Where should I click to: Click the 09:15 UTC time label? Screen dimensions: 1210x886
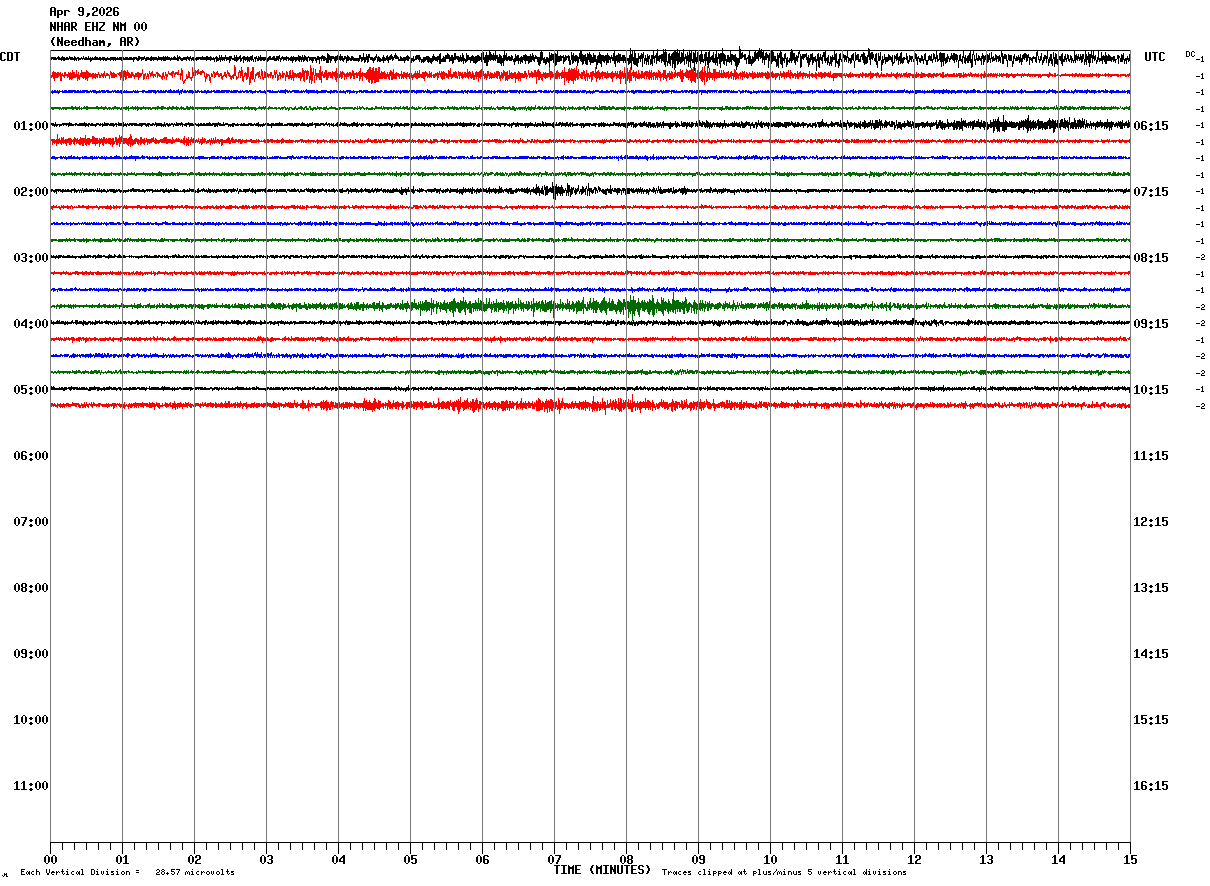click(x=1151, y=324)
